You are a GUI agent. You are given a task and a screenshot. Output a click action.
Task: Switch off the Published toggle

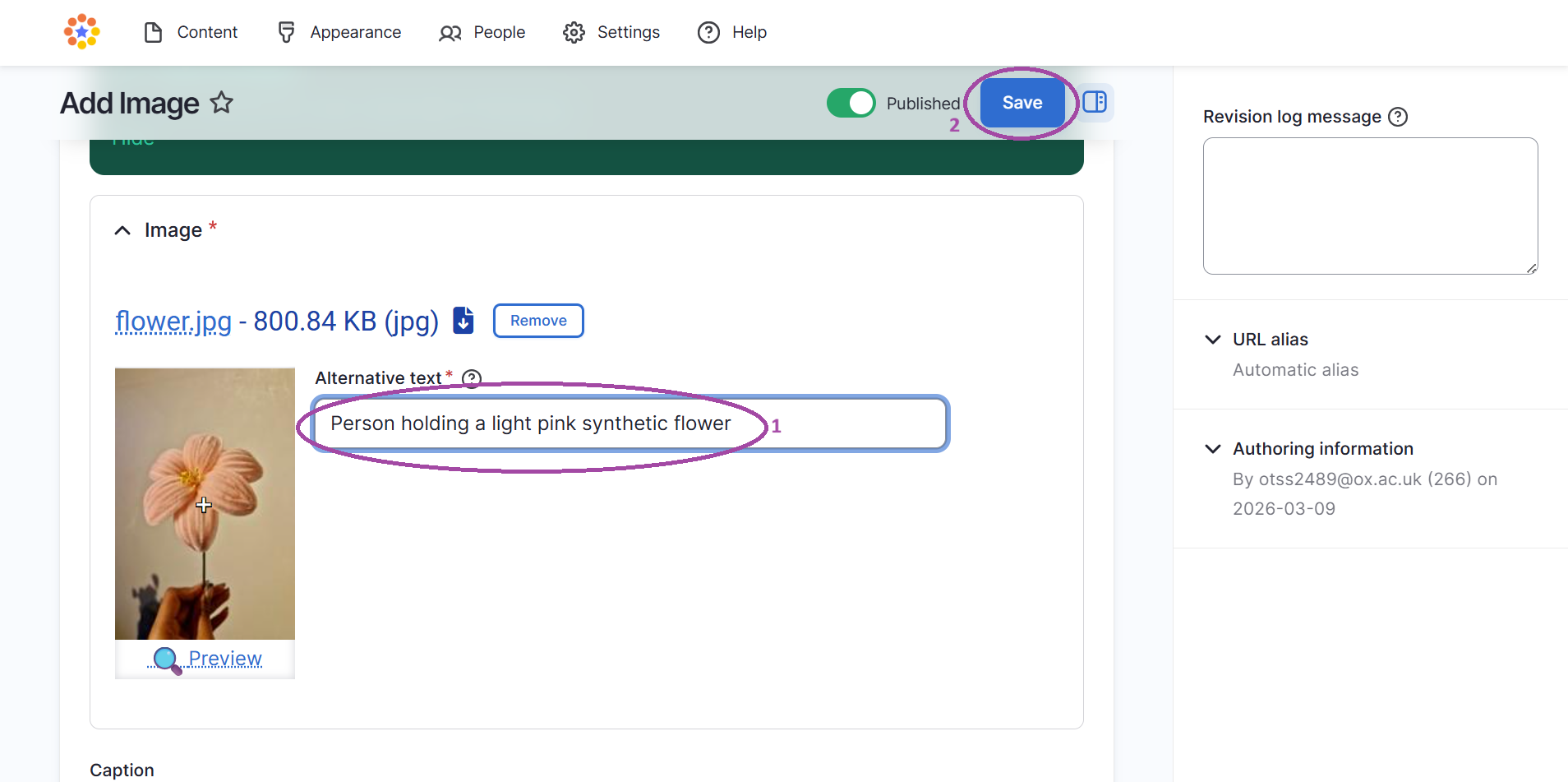coord(851,103)
